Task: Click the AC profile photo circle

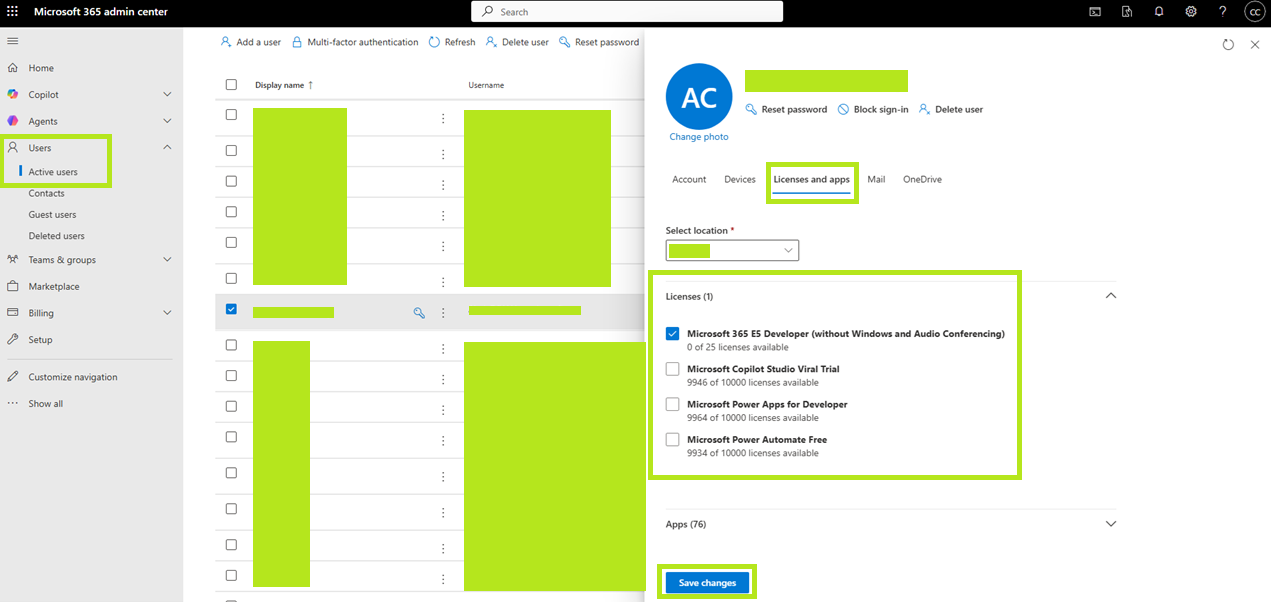Action: 699,97
